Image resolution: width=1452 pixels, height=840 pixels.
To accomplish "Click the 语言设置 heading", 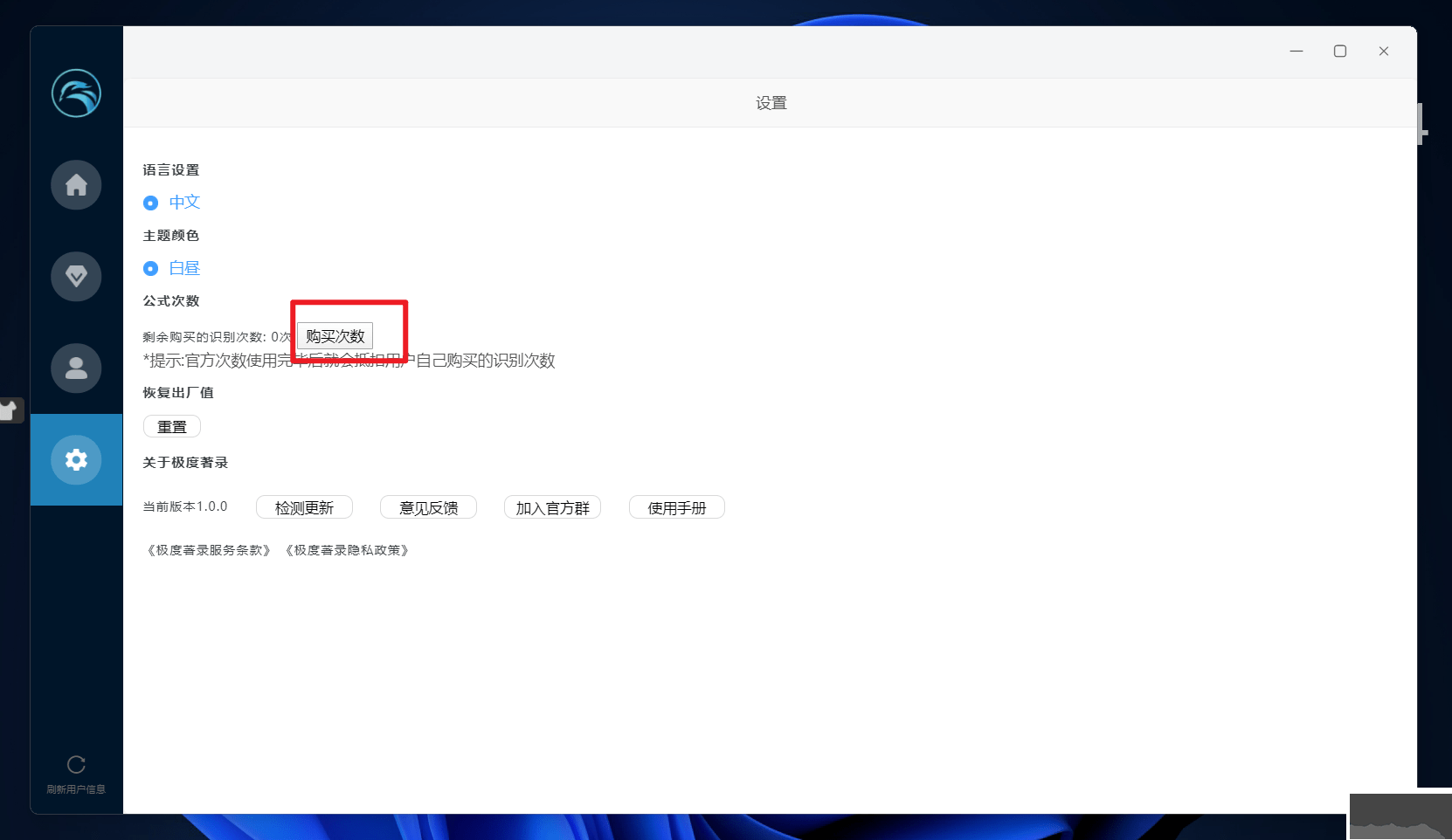I will [x=171, y=170].
